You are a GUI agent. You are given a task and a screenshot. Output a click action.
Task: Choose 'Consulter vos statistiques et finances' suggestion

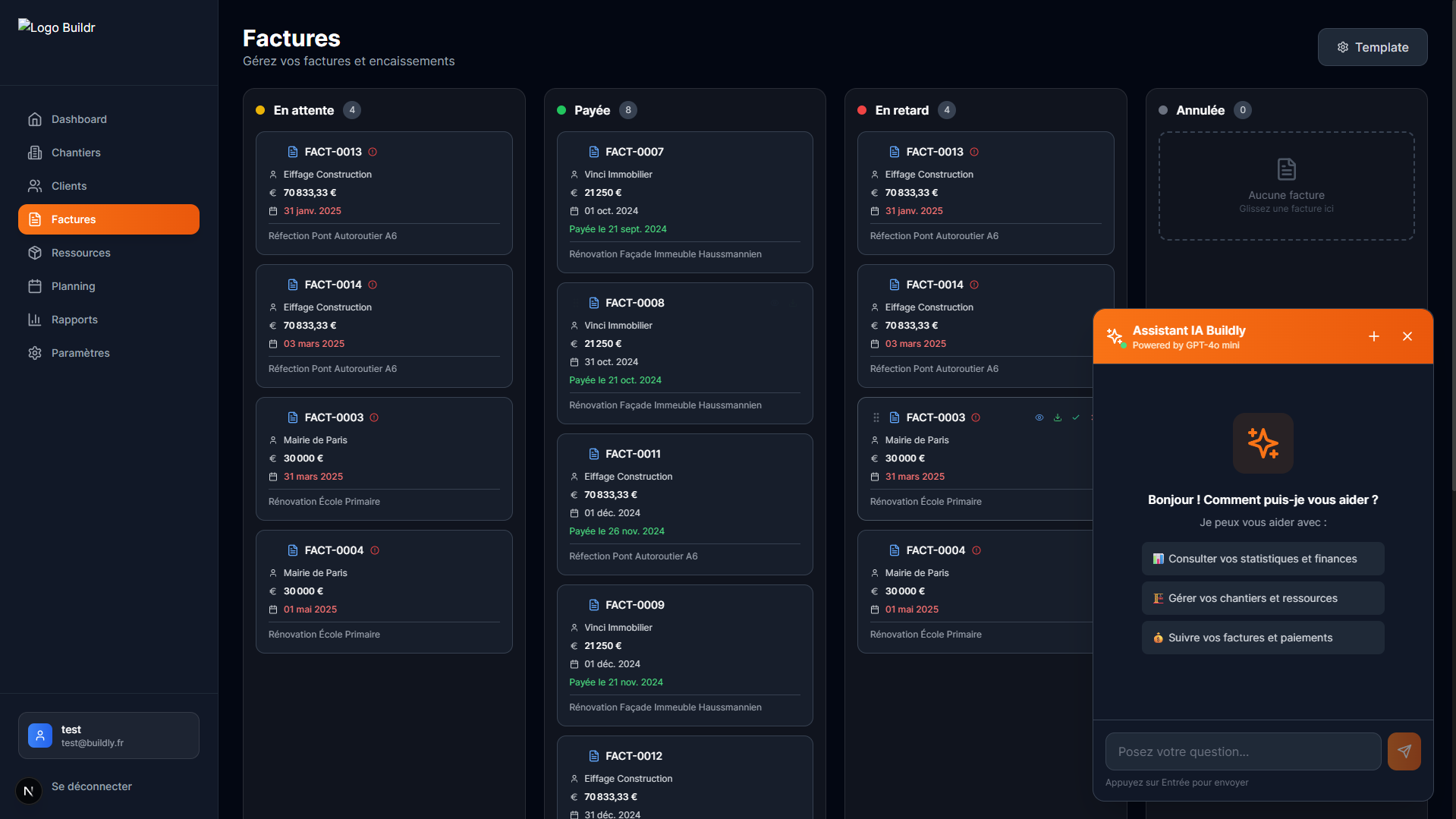1263,559
